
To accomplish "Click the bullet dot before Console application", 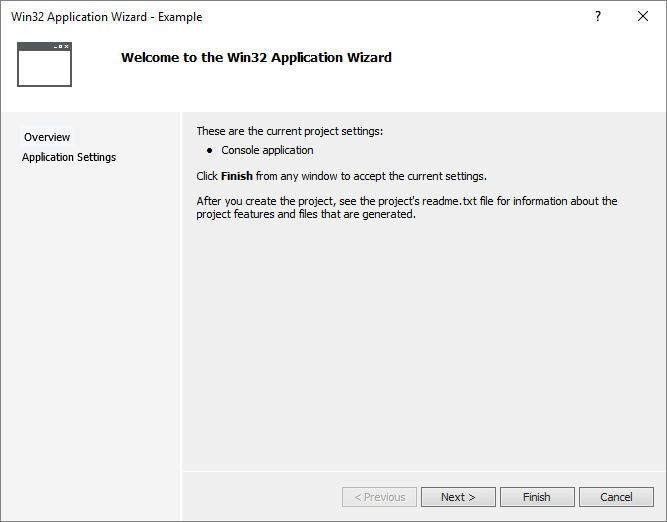I will click(209, 151).
